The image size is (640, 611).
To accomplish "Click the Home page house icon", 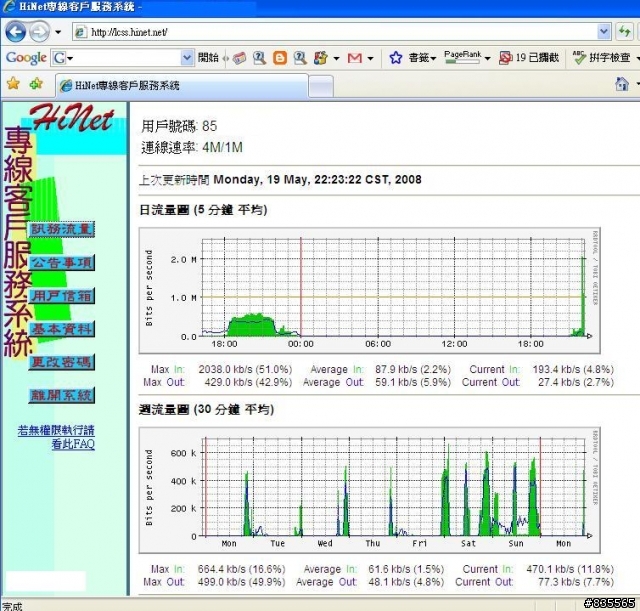I will [x=622, y=84].
